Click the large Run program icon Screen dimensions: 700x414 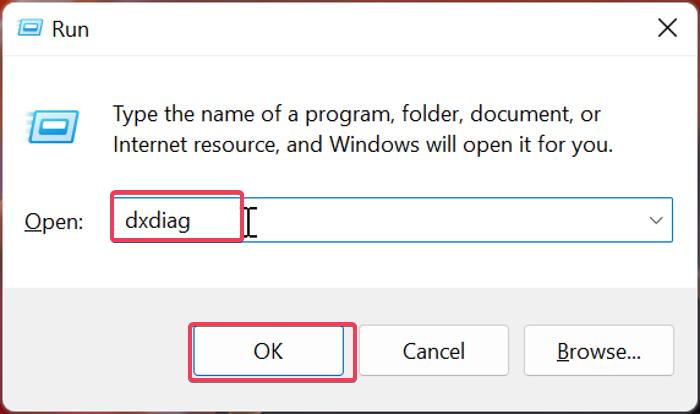tap(50, 125)
